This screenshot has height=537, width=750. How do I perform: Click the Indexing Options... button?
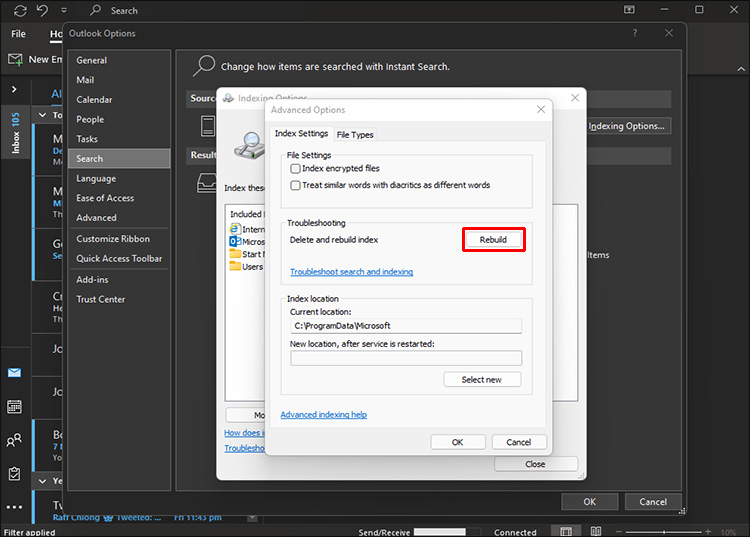[x=627, y=126]
